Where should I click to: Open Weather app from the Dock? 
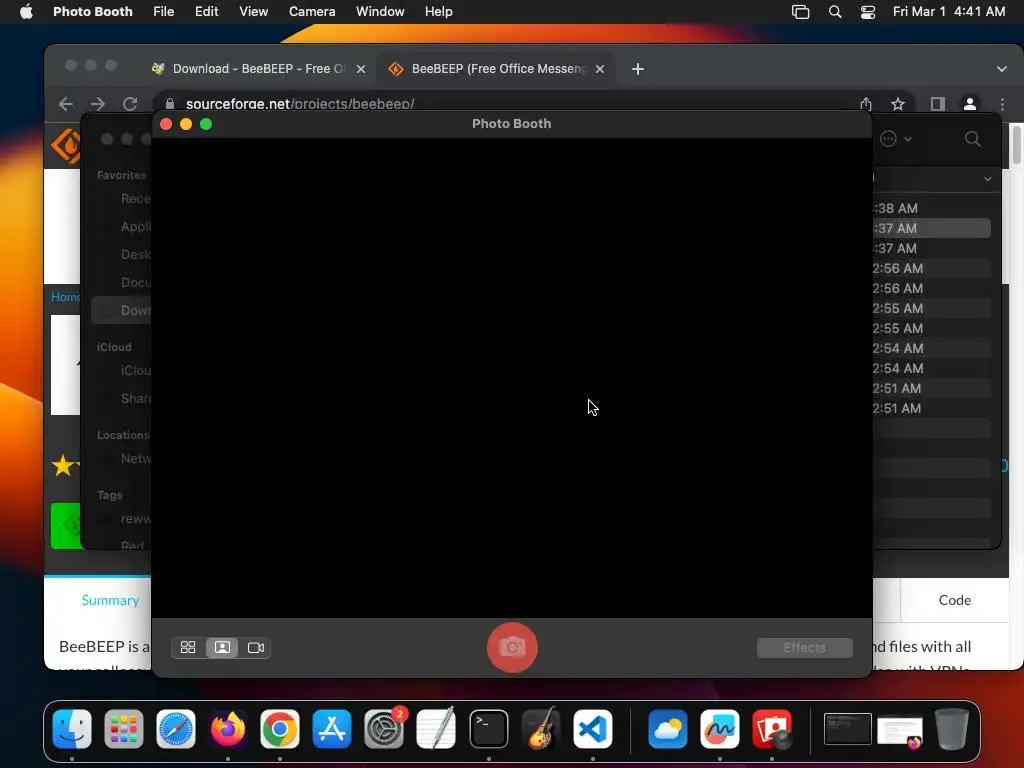pyautogui.click(x=667, y=729)
